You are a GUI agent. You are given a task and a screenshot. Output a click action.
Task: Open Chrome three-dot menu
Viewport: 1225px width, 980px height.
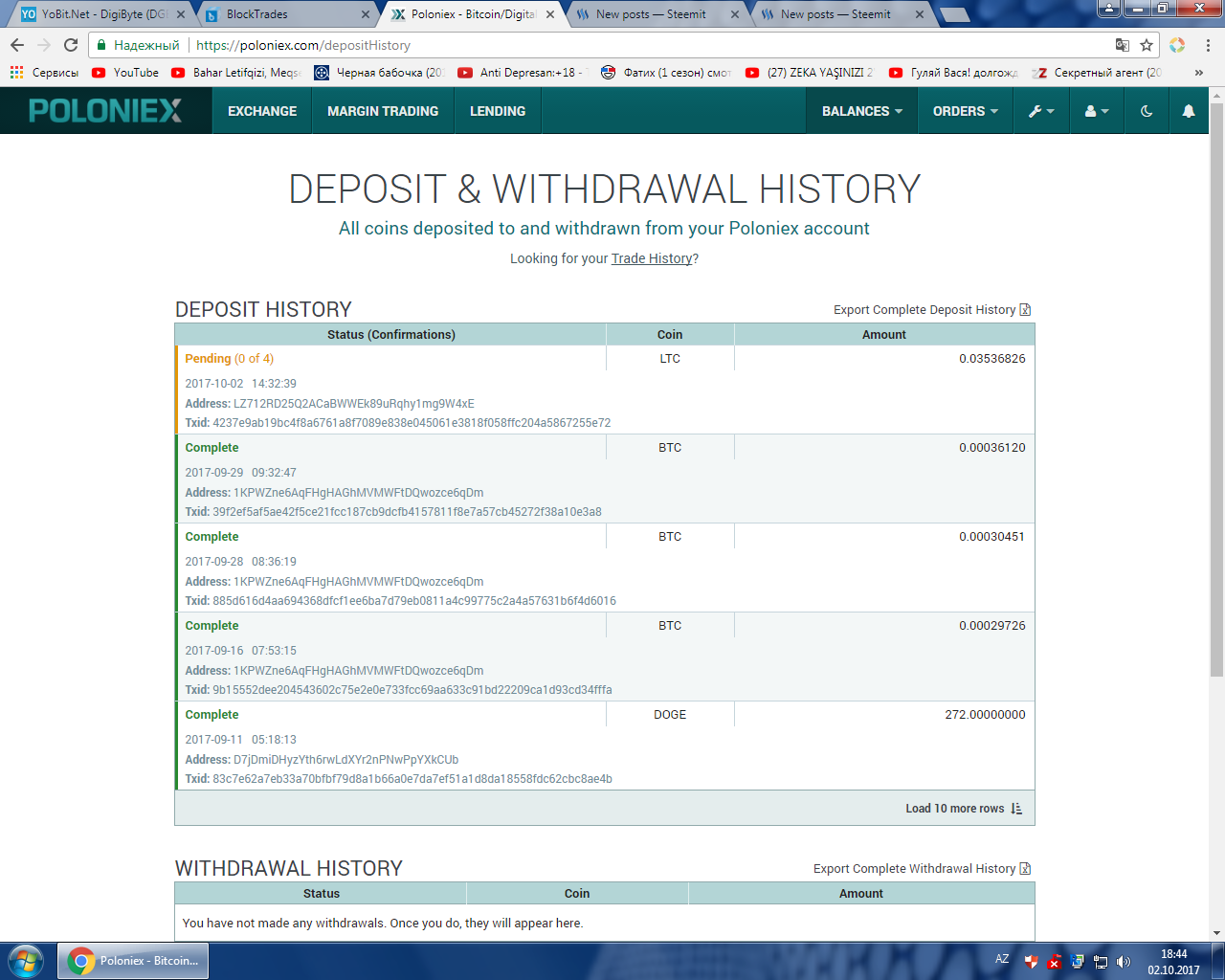point(1208,45)
